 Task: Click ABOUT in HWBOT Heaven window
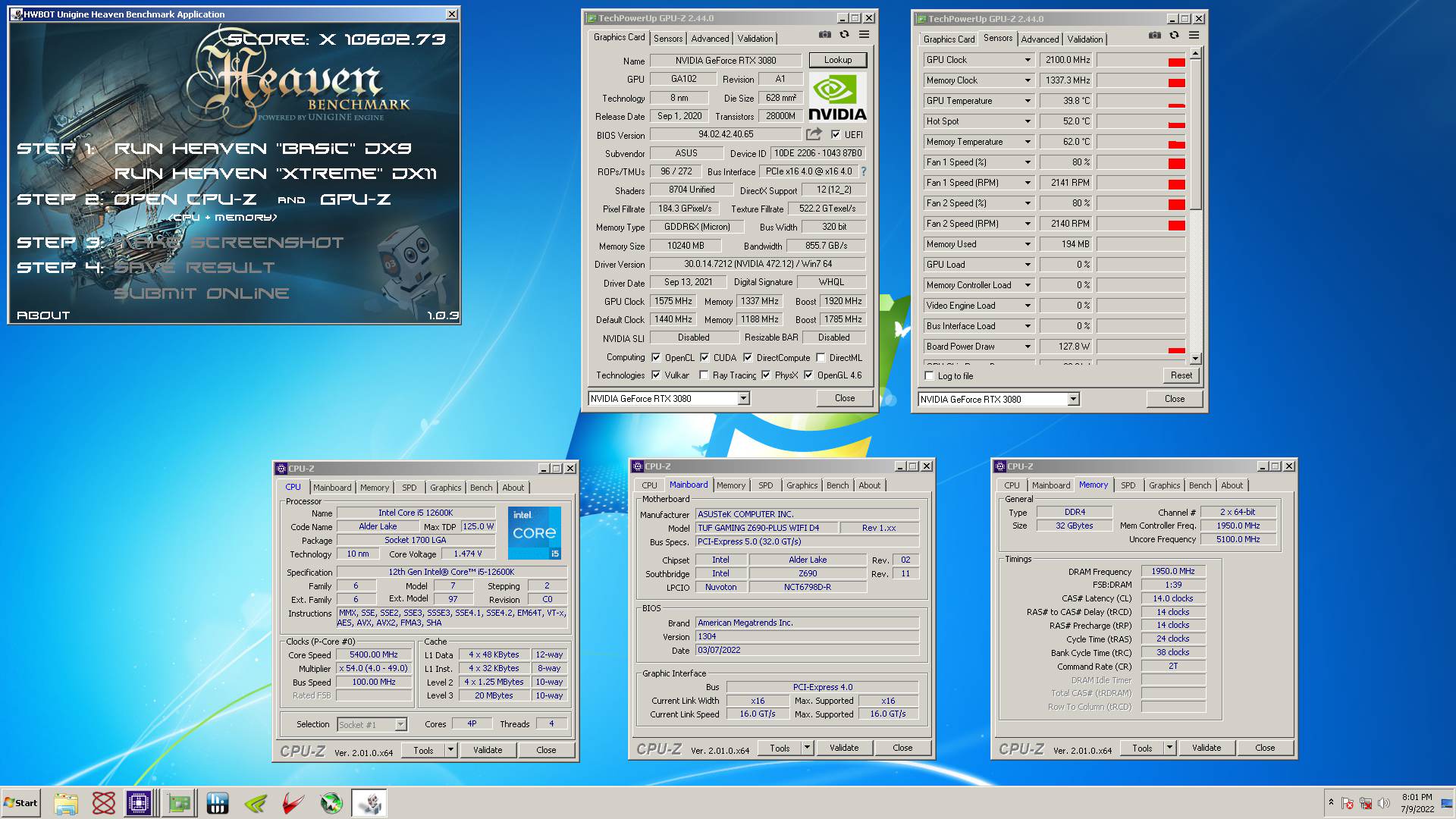point(43,315)
